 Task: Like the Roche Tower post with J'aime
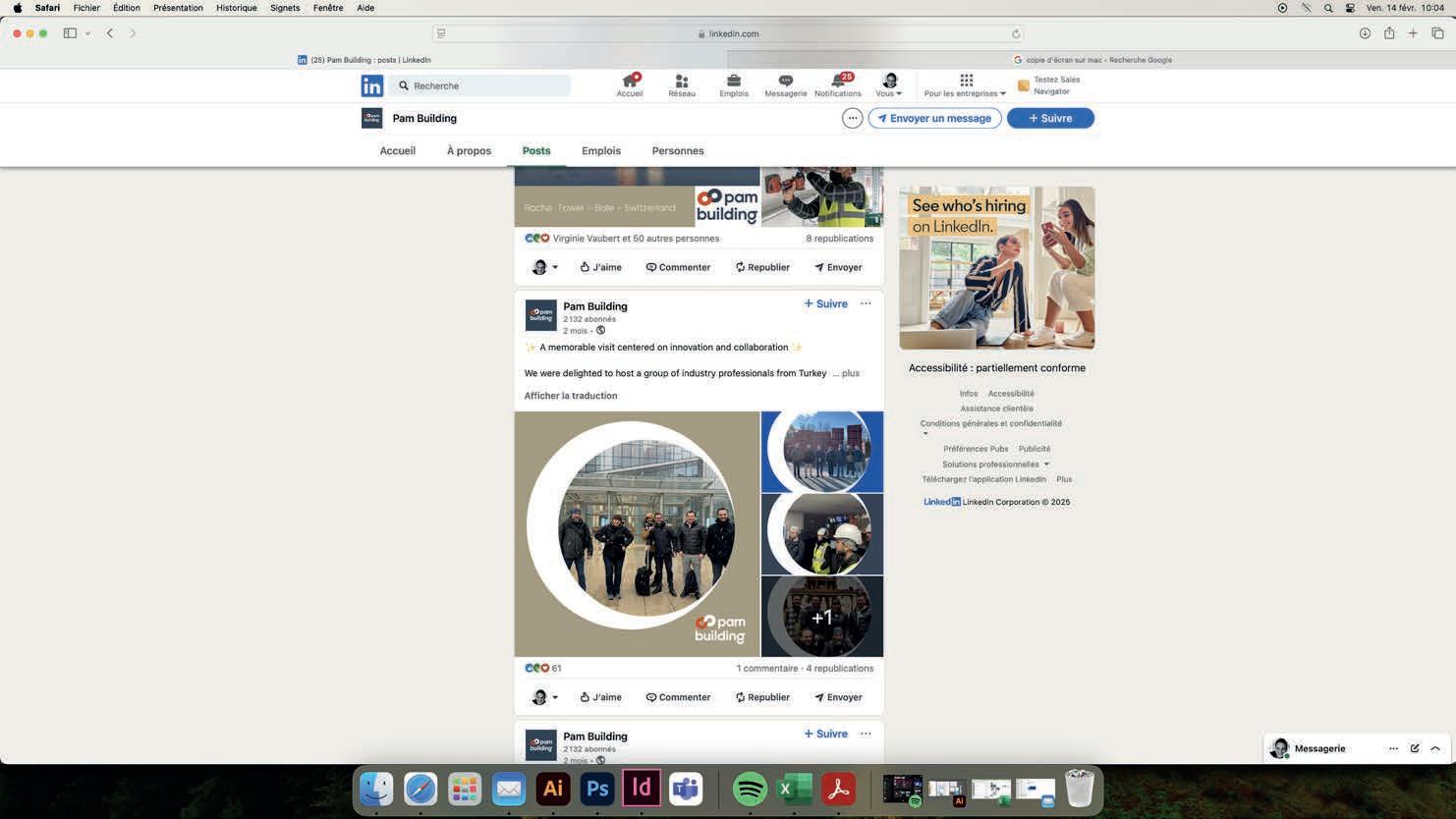600,267
